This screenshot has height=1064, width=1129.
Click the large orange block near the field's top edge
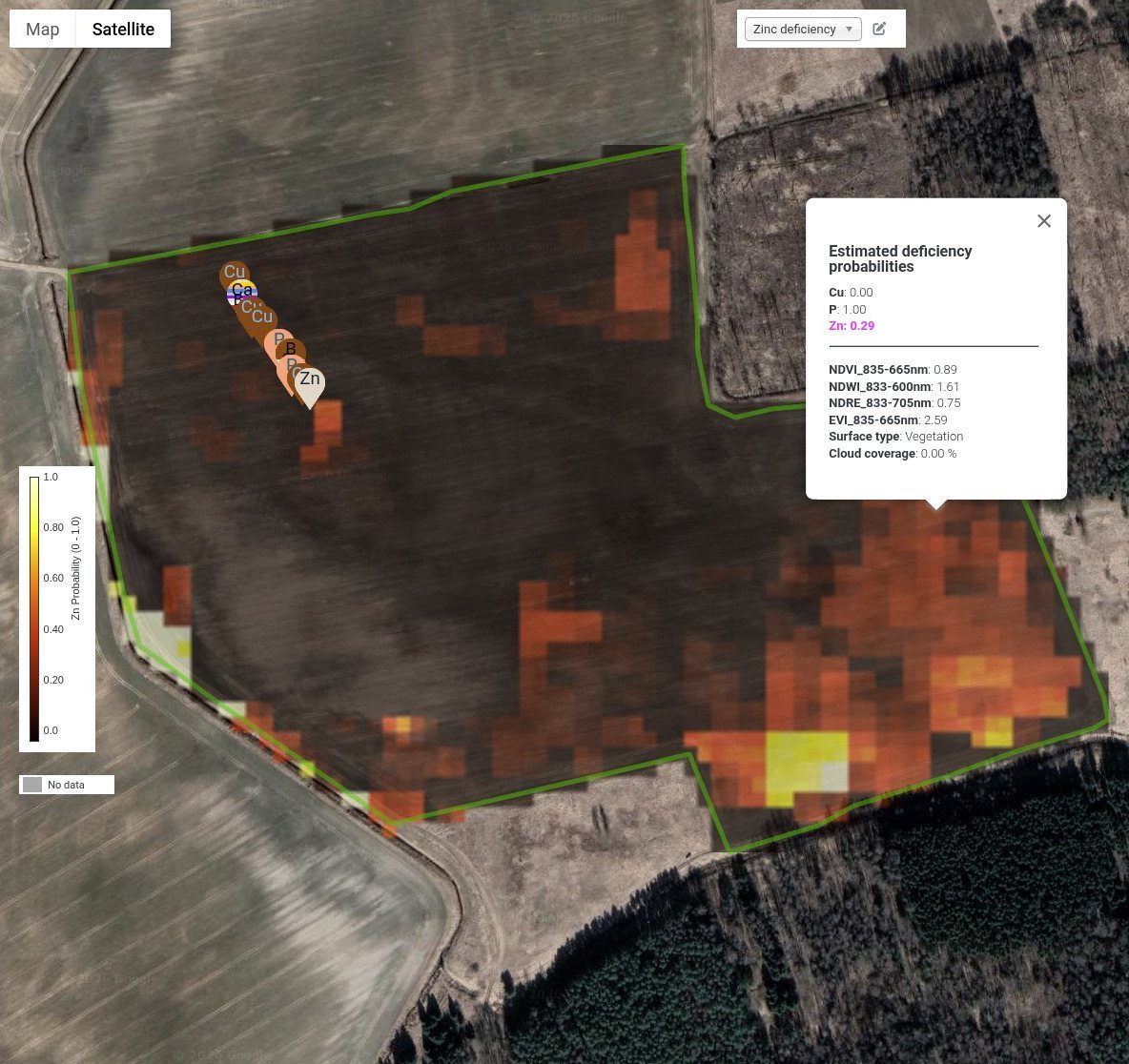point(642,265)
